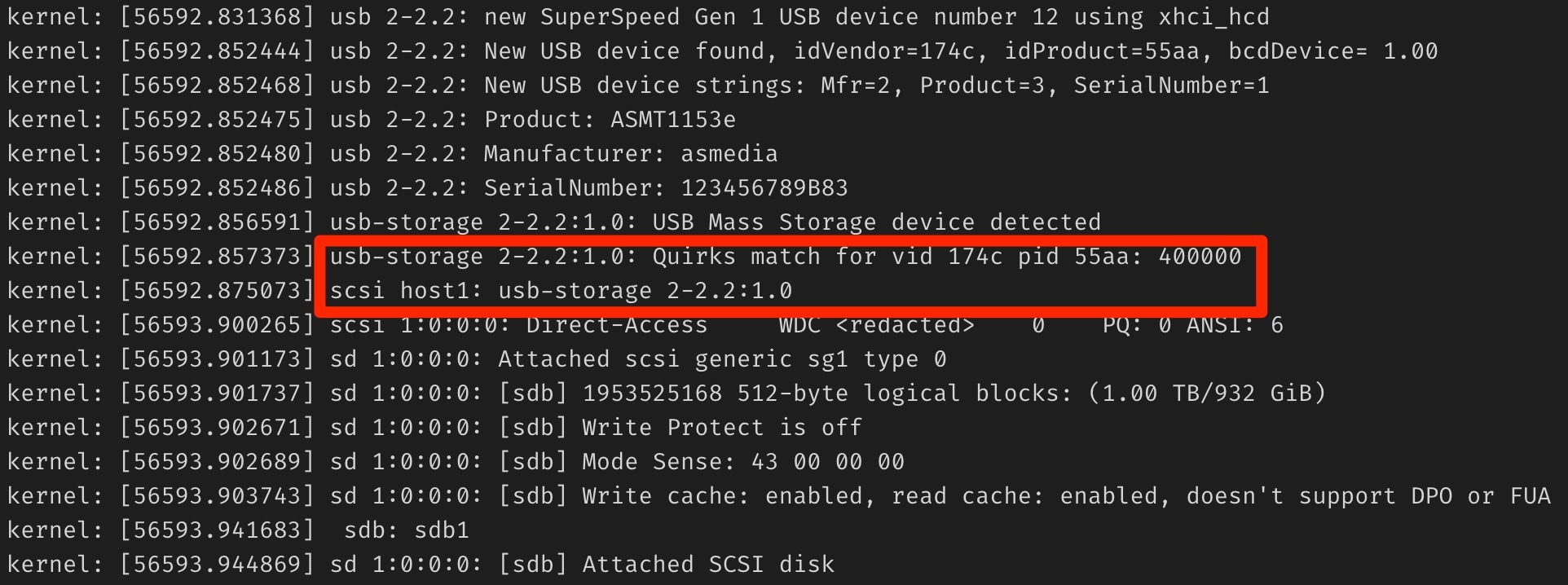Screen dimensions: 1568x585
Task: Click the quirk value '400000'
Action: 1200,257
